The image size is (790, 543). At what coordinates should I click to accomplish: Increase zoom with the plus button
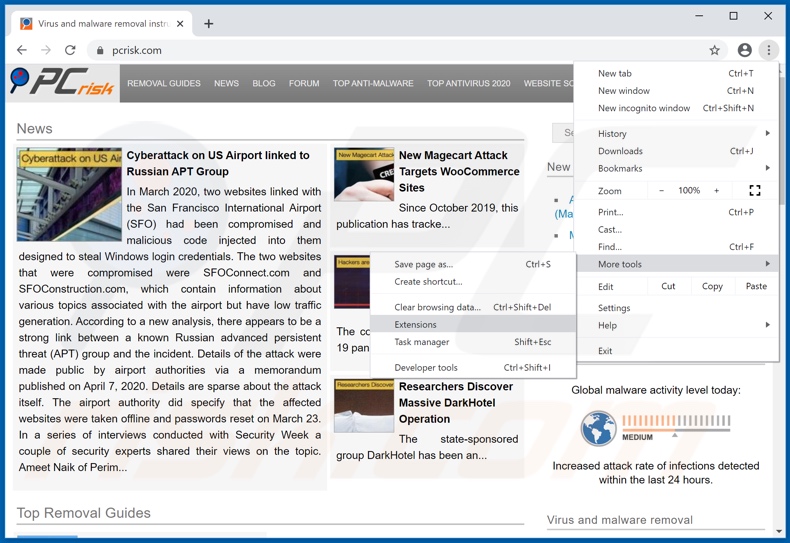pos(716,190)
